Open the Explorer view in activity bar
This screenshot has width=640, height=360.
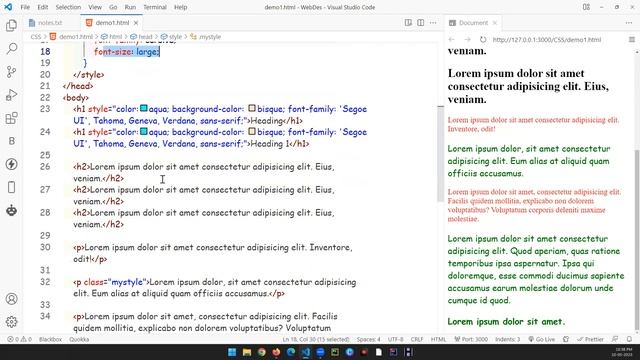11,26
